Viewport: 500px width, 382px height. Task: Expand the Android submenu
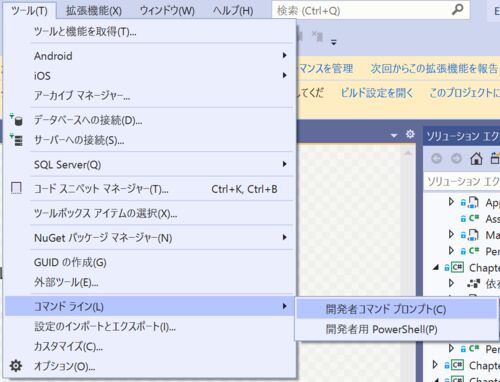point(149,56)
